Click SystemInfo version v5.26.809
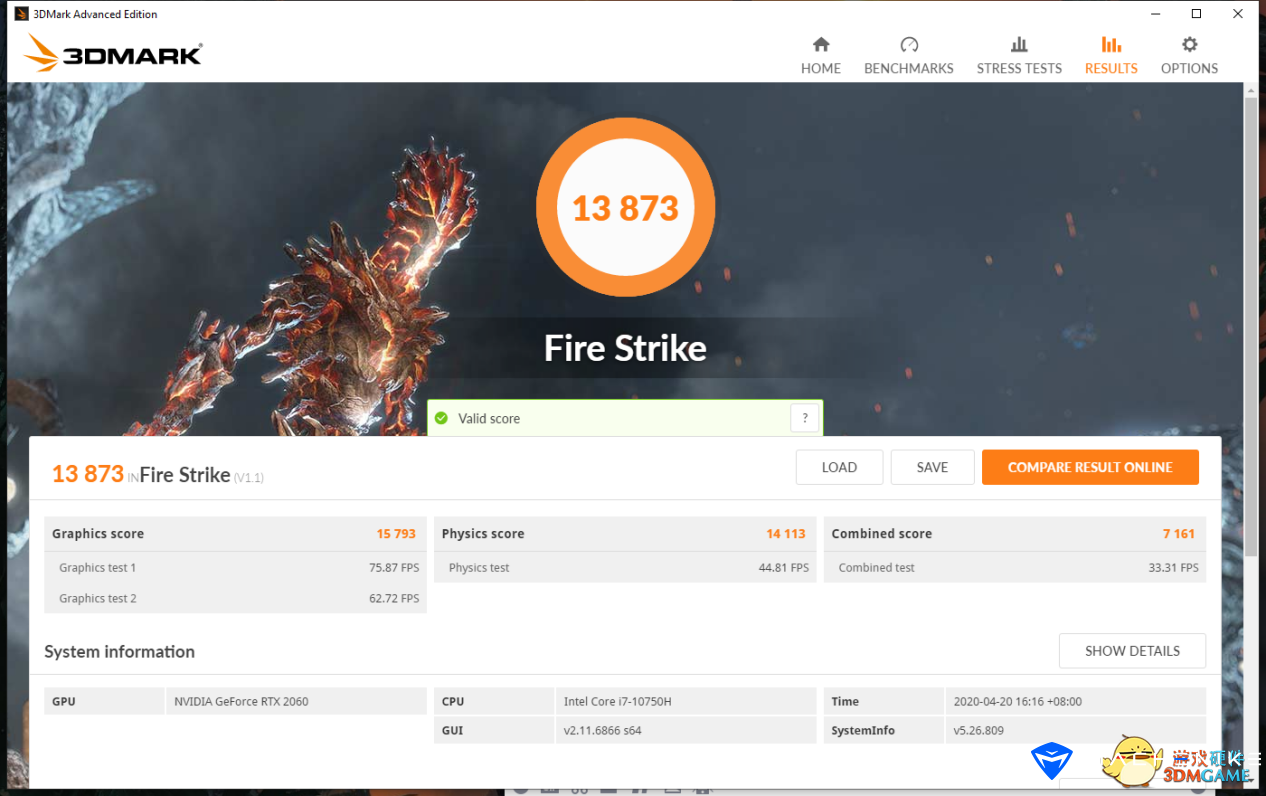Image resolution: width=1266 pixels, height=796 pixels. click(x=978, y=731)
